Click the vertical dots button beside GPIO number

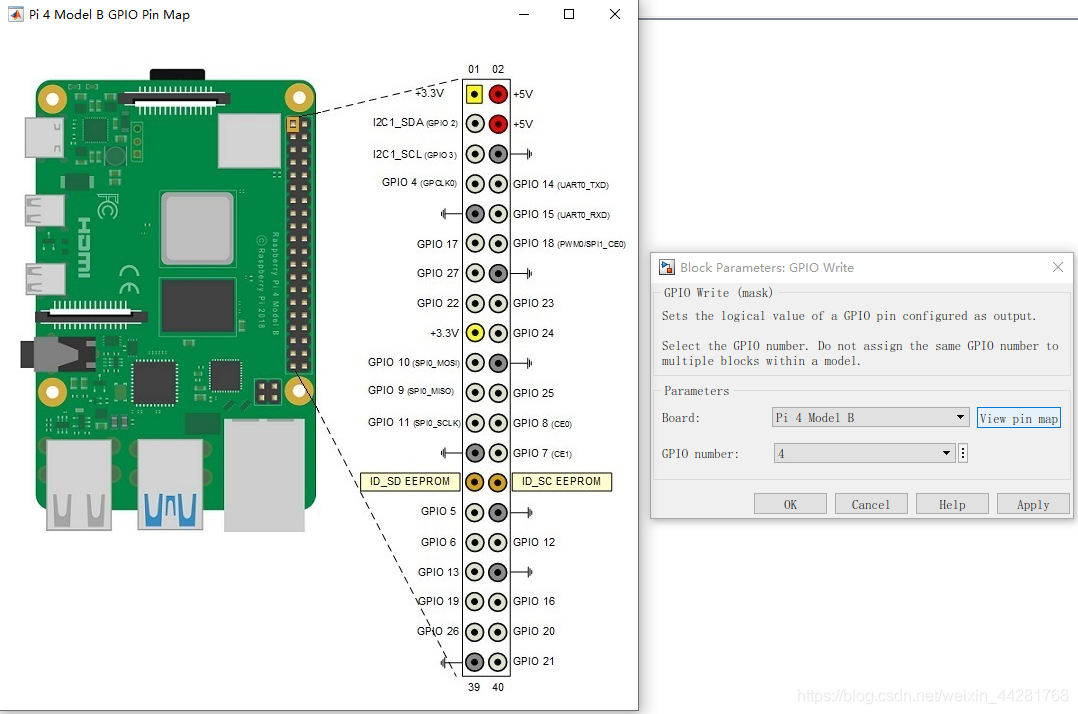click(x=963, y=453)
